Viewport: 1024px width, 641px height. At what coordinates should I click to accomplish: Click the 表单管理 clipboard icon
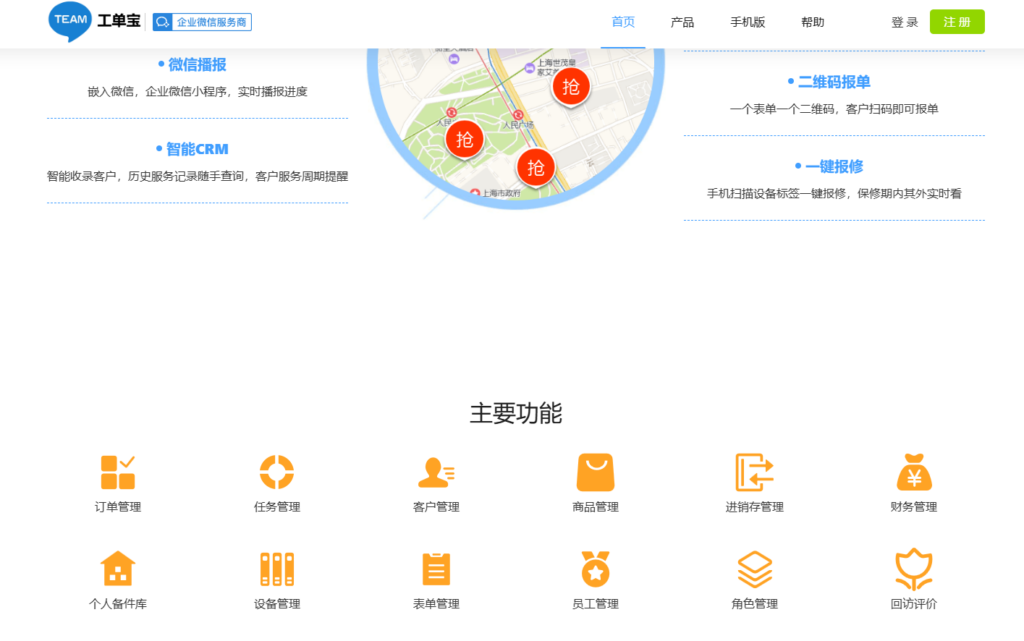[436, 569]
